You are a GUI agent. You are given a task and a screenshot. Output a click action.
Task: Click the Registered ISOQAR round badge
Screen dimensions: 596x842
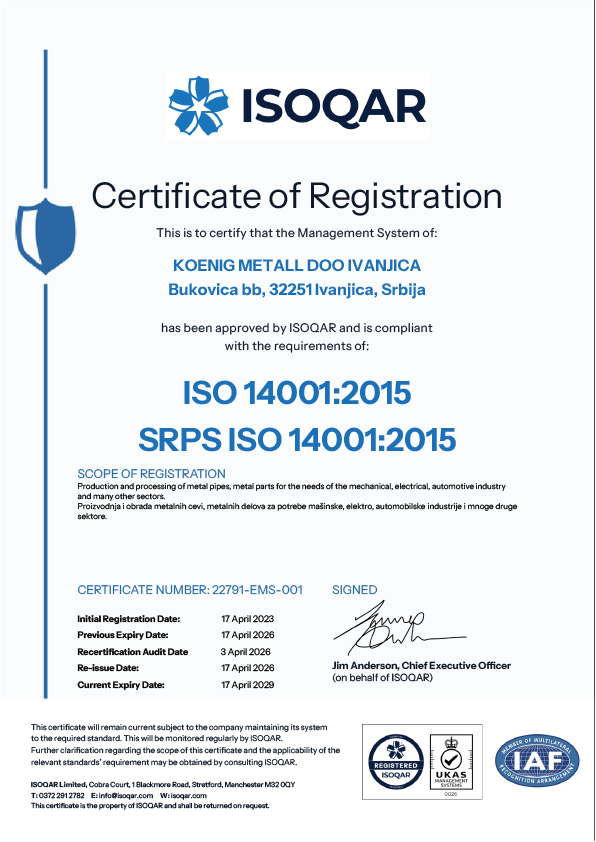(396, 762)
